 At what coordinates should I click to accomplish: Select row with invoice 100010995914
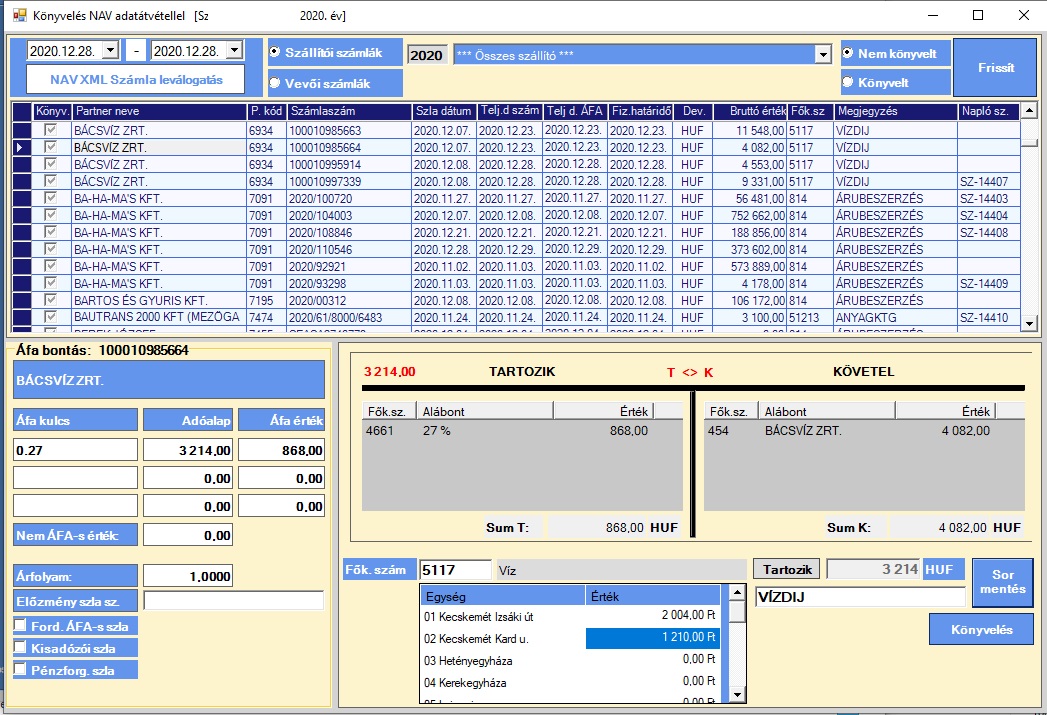515,164
